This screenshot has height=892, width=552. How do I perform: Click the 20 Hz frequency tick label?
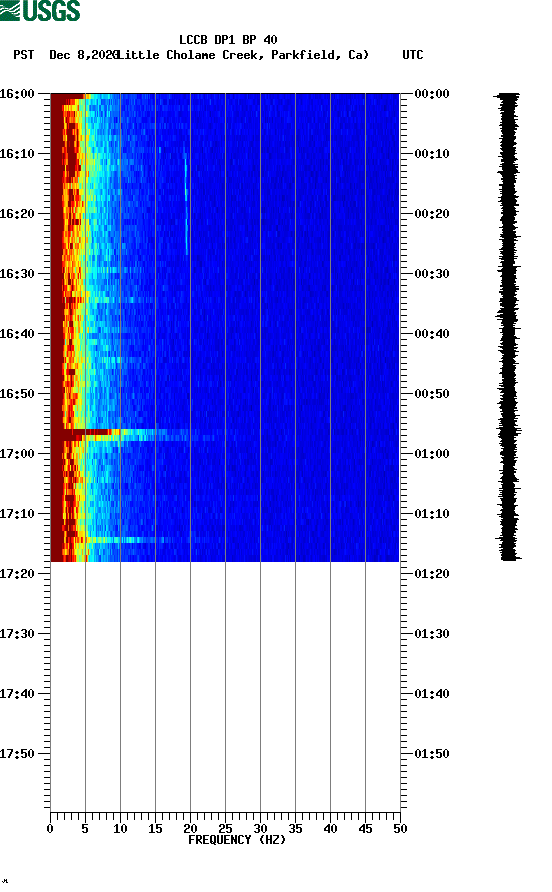191,829
